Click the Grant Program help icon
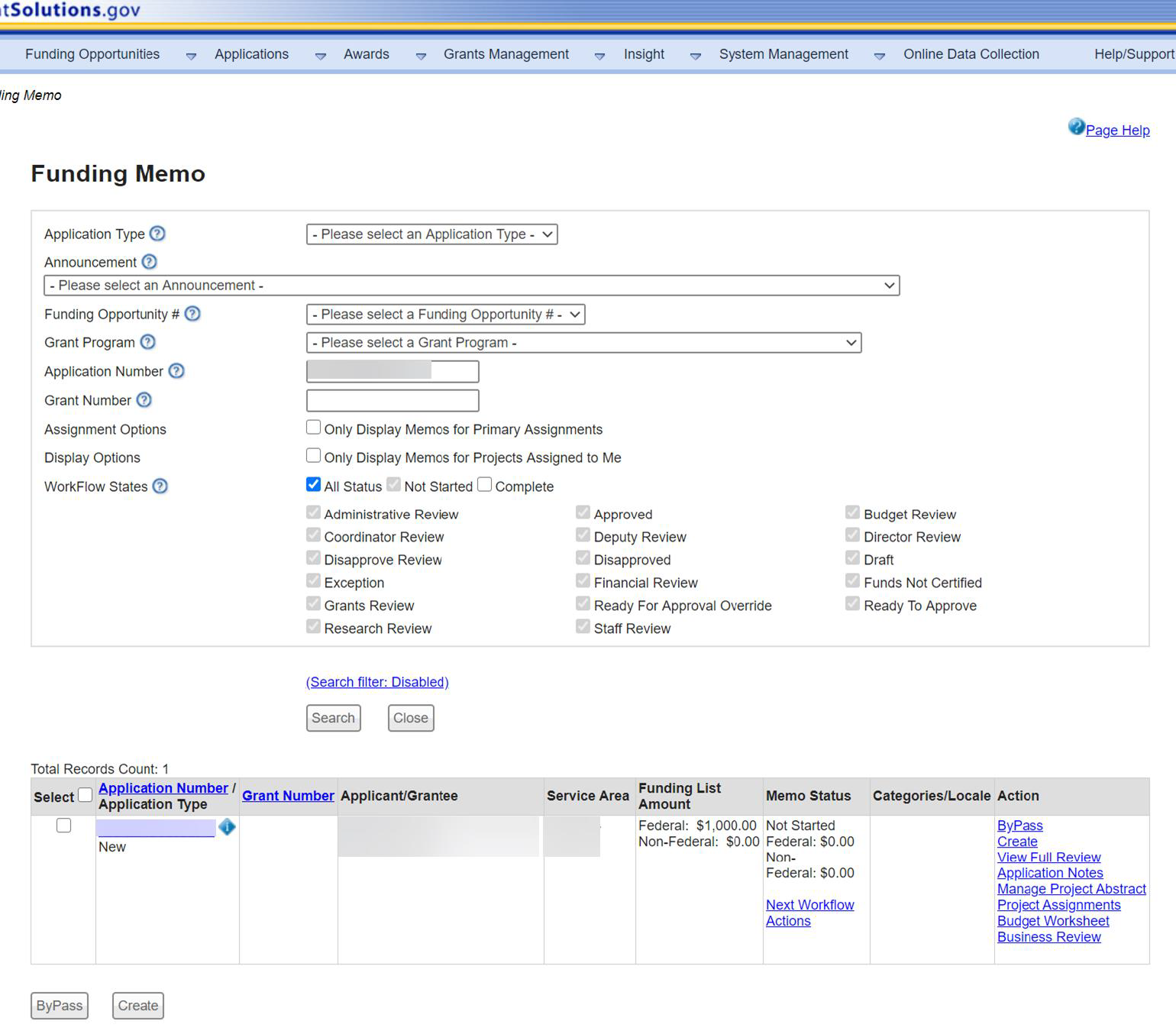 click(148, 342)
